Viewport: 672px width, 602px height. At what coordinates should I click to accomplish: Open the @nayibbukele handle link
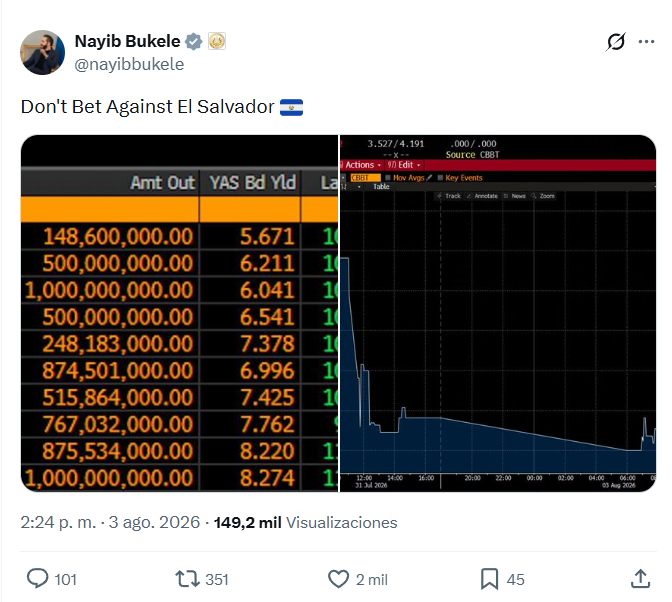coord(129,64)
